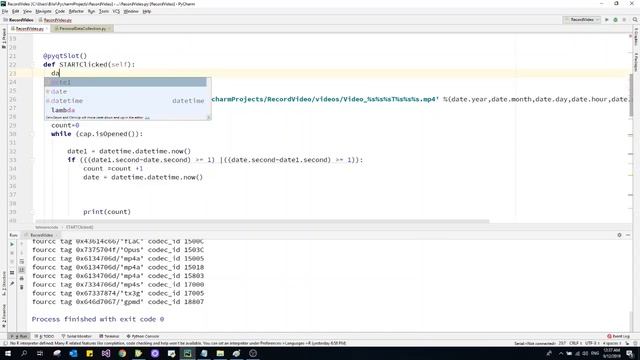Hide the Run tool window
The height and width of the screenshot is (360, 640).
[x=628, y=235]
